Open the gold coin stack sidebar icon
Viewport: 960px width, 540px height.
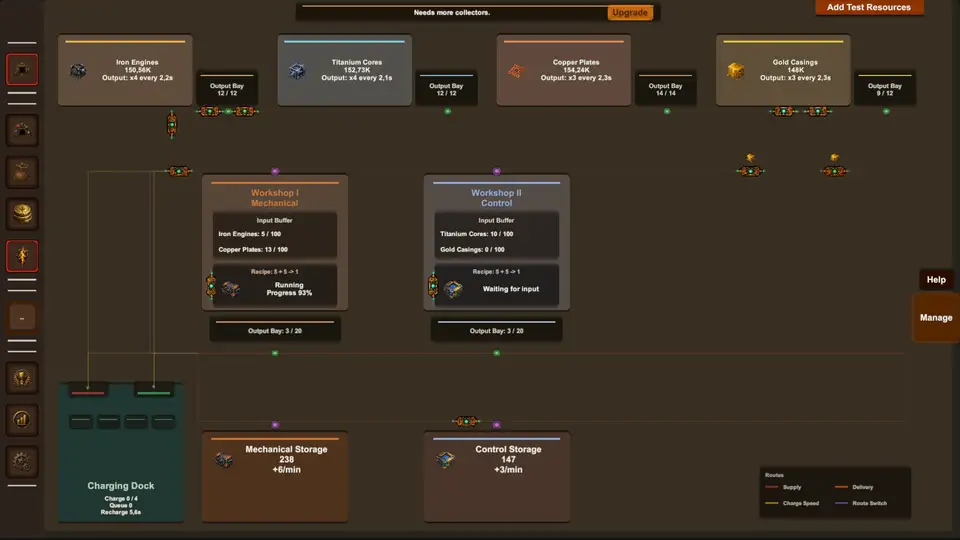coord(22,214)
